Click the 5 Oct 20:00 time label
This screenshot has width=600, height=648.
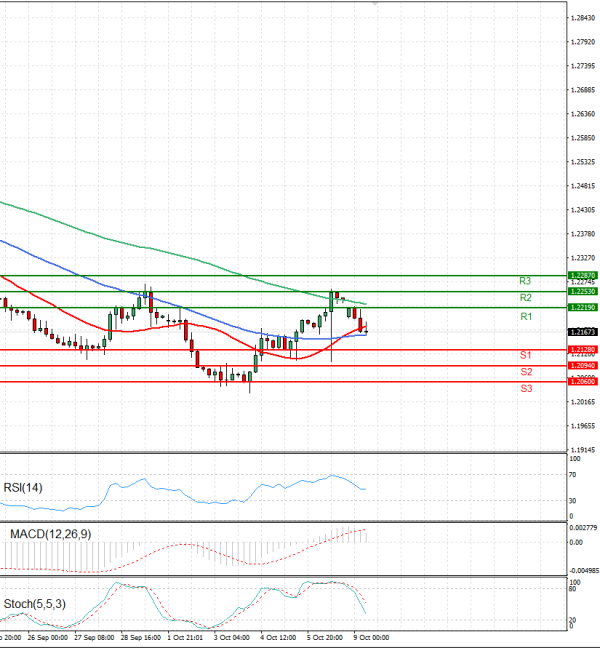pyautogui.click(x=325, y=638)
